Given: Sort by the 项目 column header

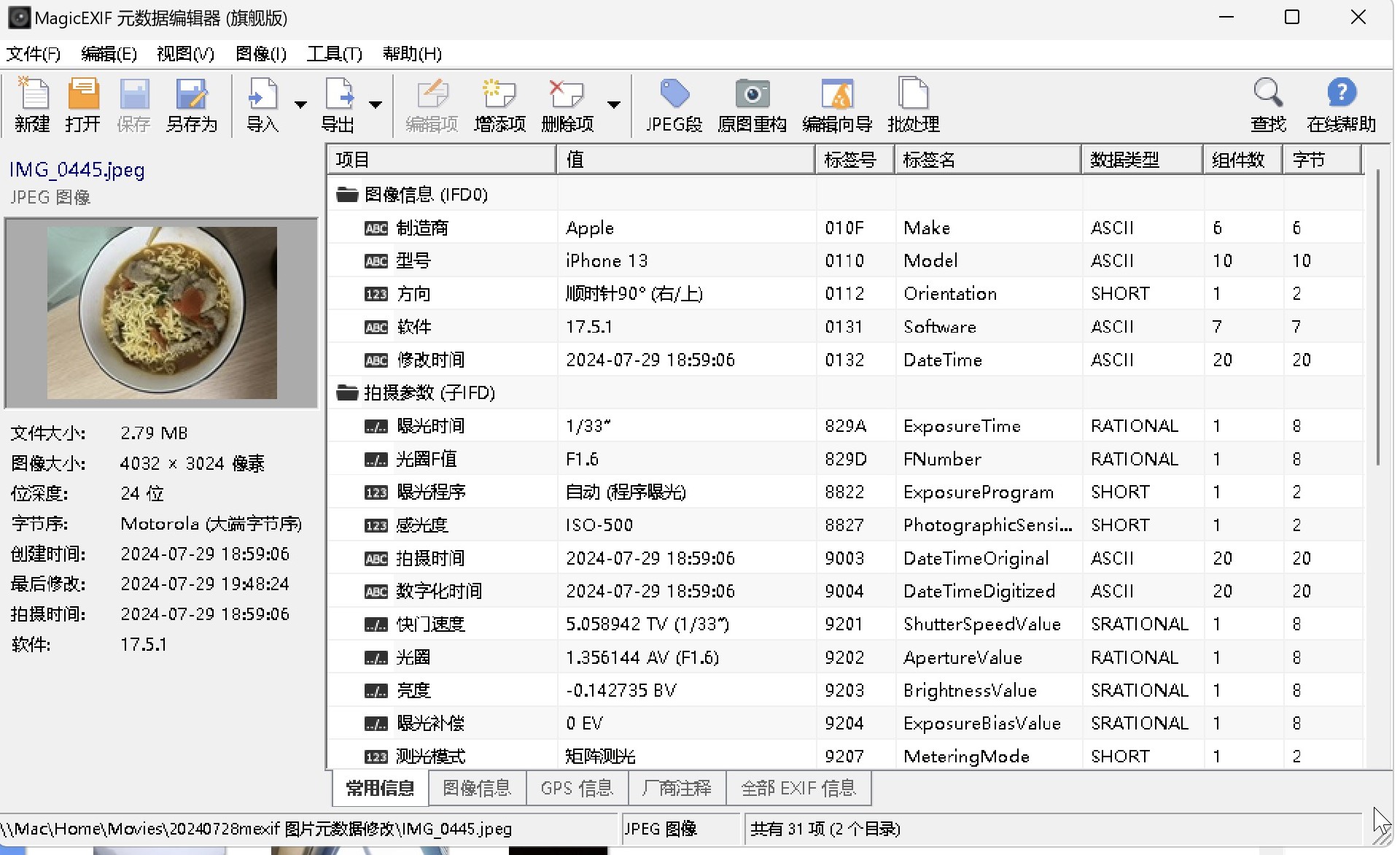Looking at the screenshot, I should tap(441, 160).
